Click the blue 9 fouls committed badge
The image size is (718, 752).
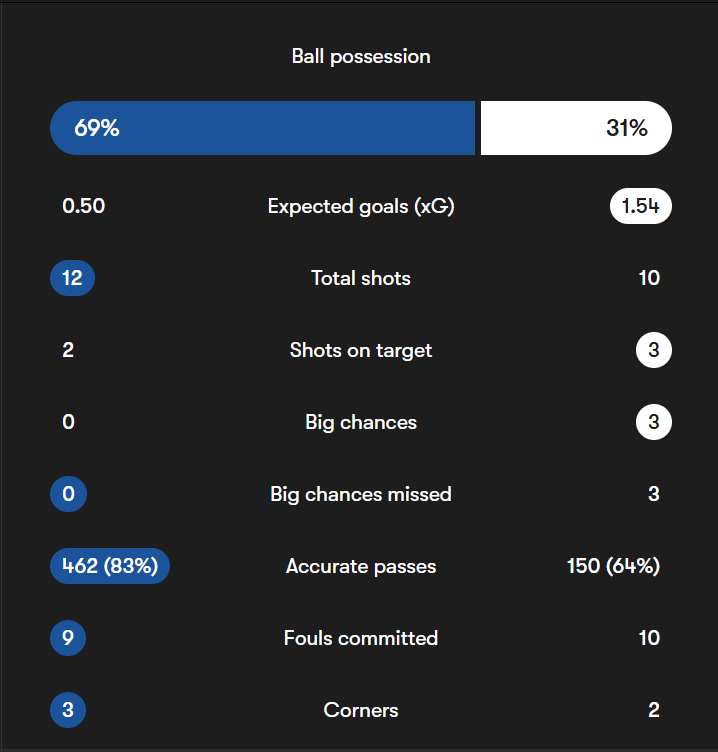[68, 638]
